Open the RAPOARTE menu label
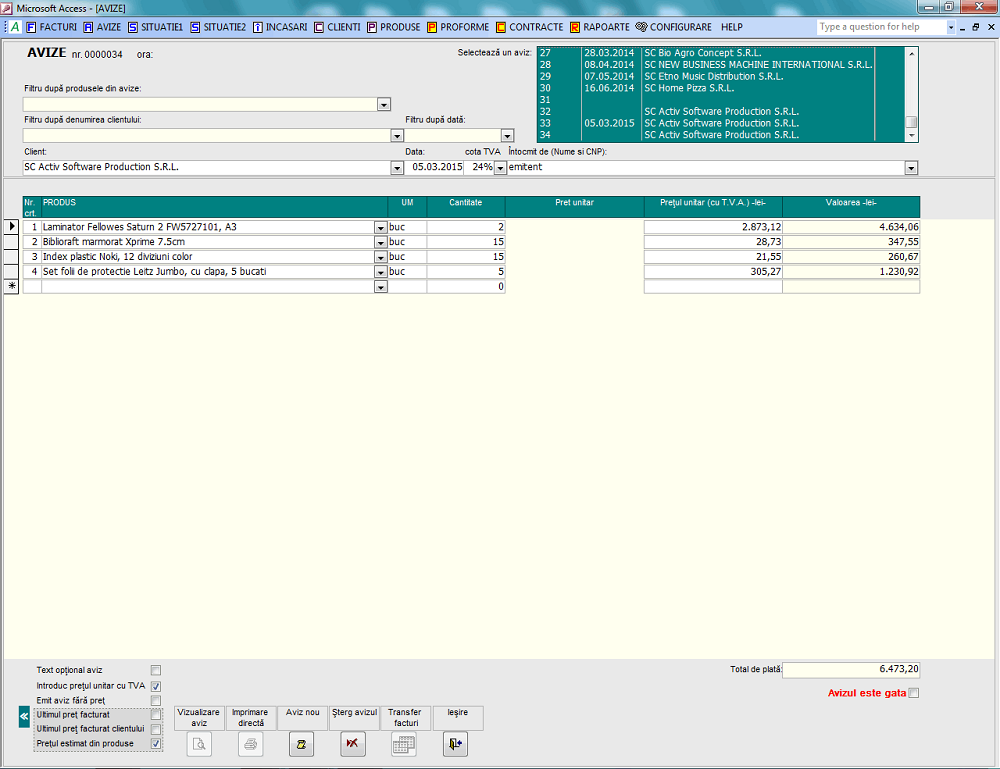Screen dimensions: 1000x769 point(607,27)
